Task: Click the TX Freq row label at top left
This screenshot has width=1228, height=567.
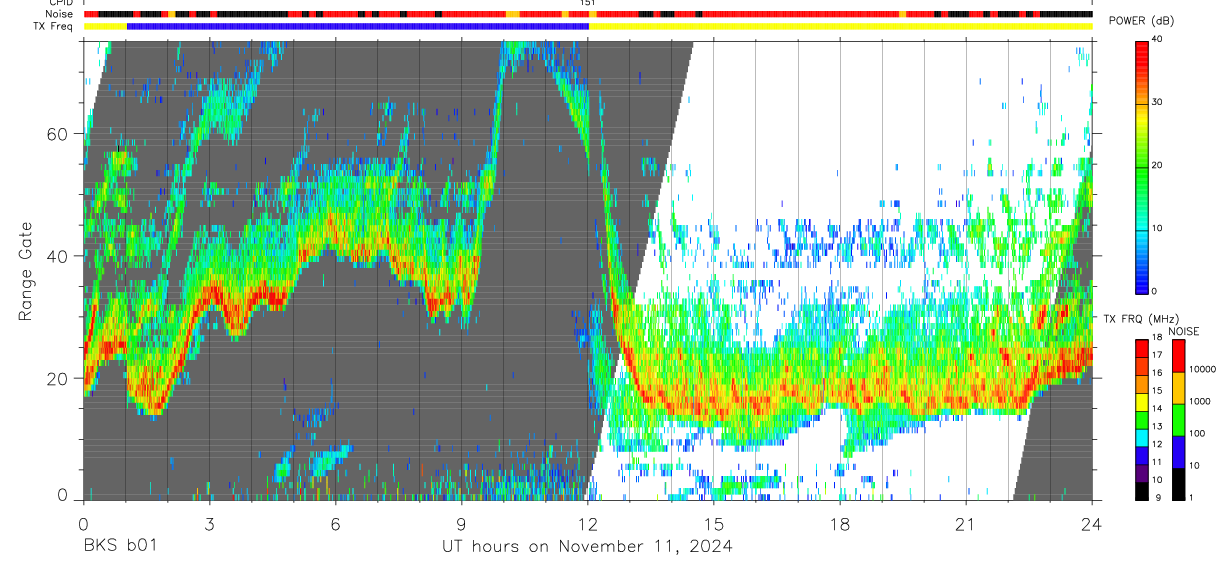Action: point(54,26)
